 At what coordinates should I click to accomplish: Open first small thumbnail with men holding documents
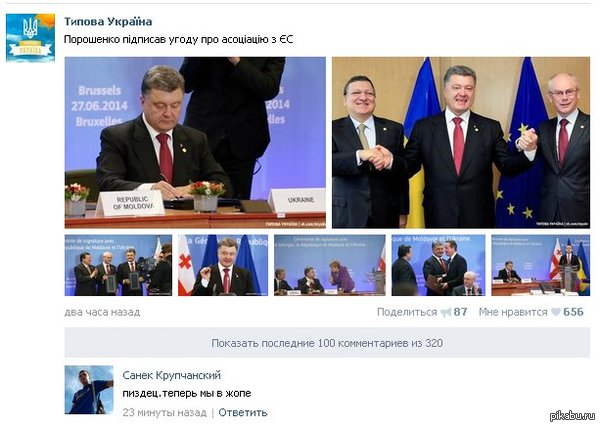pyautogui.click(x=118, y=265)
